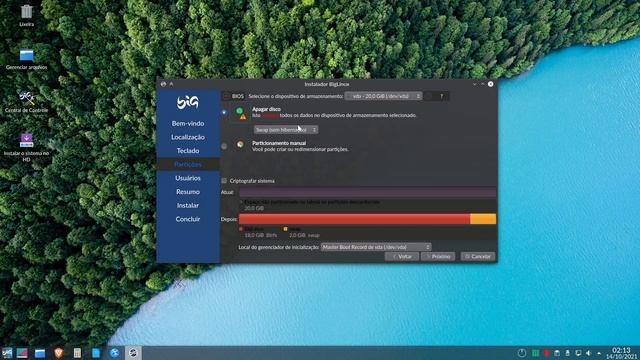Open the volume control in tray
Image resolution: width=640 pixels, height=360 pixels.
click(589, 353)
